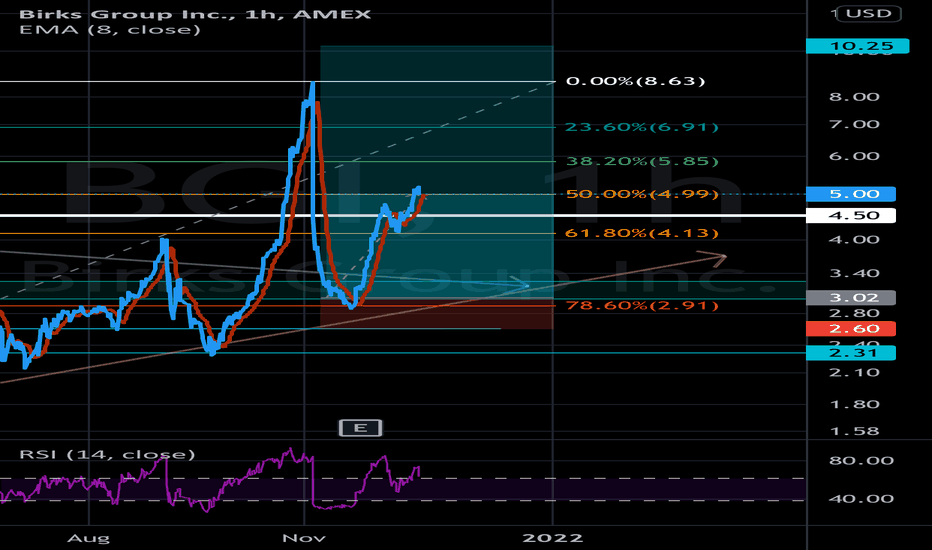
Task: Click the EMA (8, close) indicator legend
Action: click(109, 30)
